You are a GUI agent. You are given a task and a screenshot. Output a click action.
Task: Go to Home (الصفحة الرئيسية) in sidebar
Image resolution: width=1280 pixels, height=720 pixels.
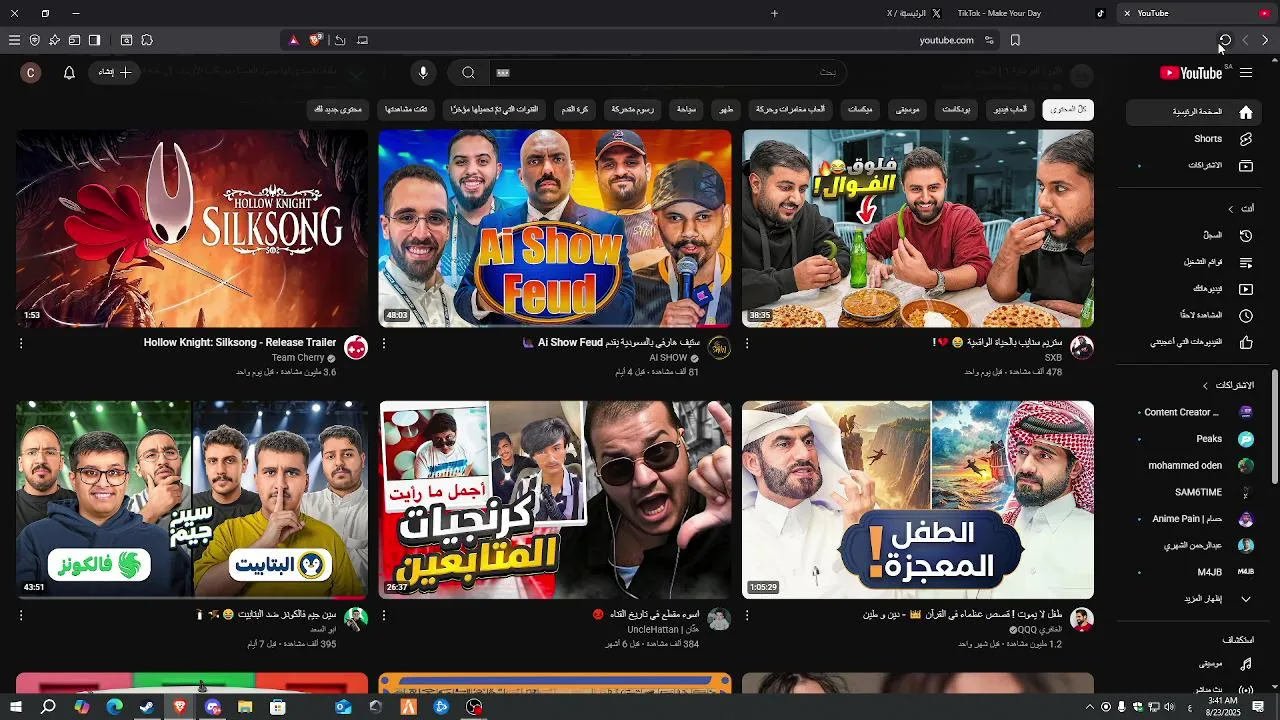pos(1194,112)
